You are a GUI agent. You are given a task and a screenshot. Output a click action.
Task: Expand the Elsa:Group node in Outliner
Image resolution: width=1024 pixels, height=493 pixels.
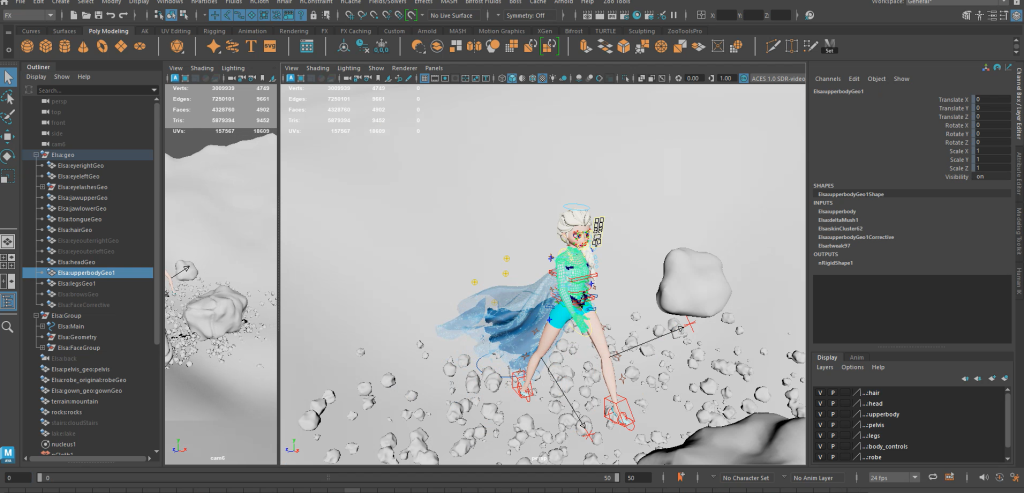pyautogui.click(x=37, y=315)
